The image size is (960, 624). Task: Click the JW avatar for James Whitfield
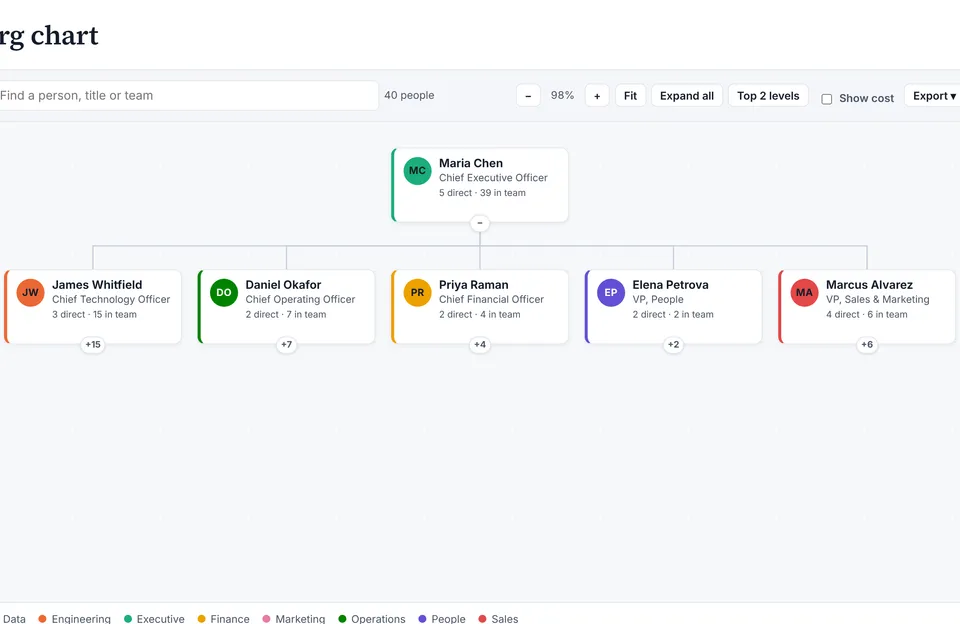[x=30, y=292]
